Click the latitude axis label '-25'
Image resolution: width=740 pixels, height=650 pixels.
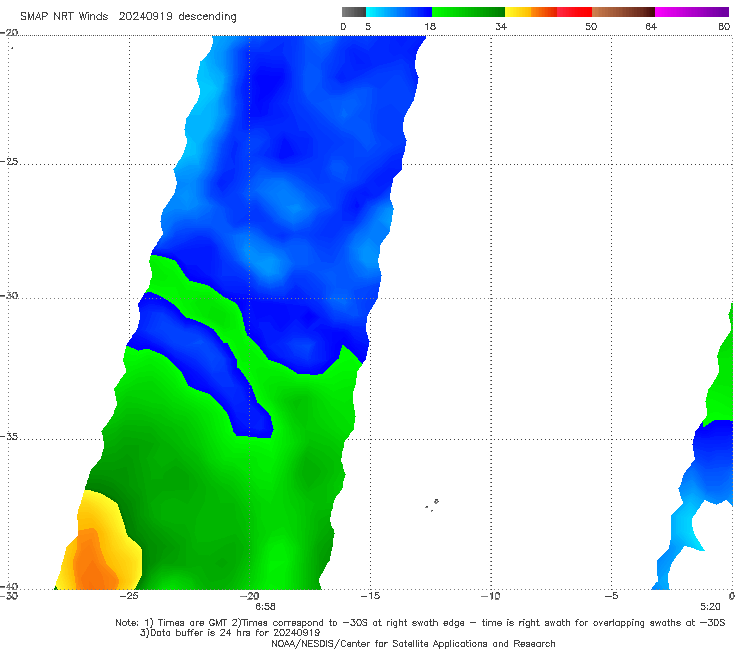point(9,161)
